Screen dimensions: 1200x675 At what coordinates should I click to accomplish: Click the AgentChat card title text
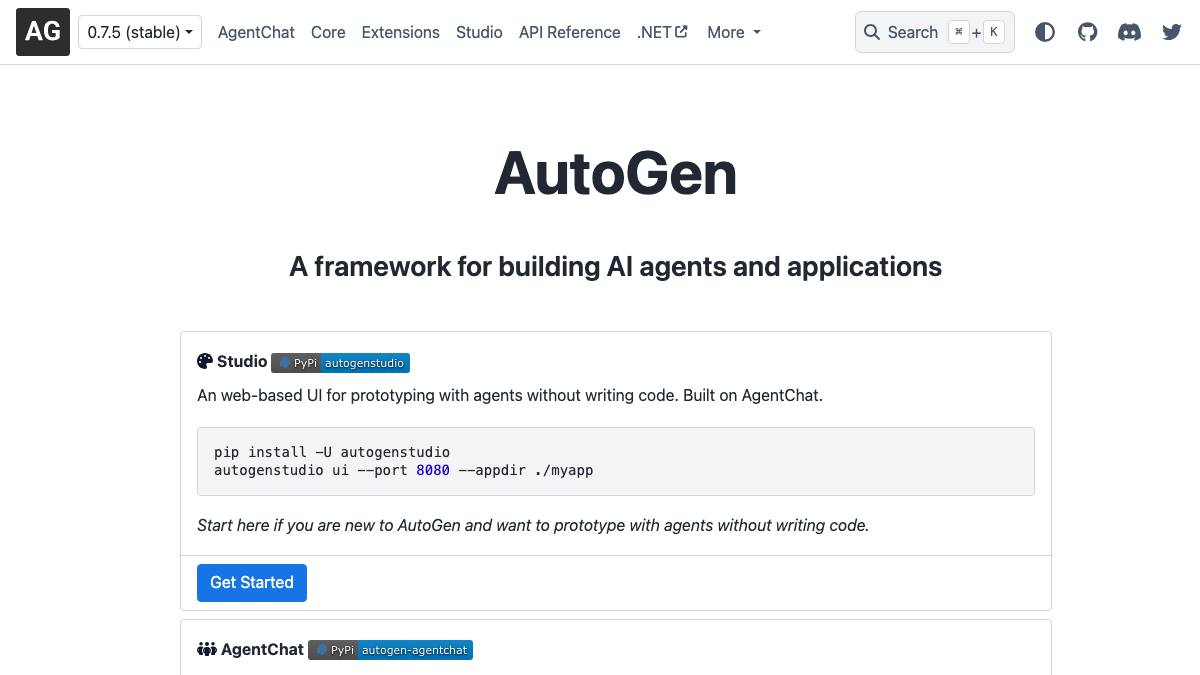tap(262, 649)
